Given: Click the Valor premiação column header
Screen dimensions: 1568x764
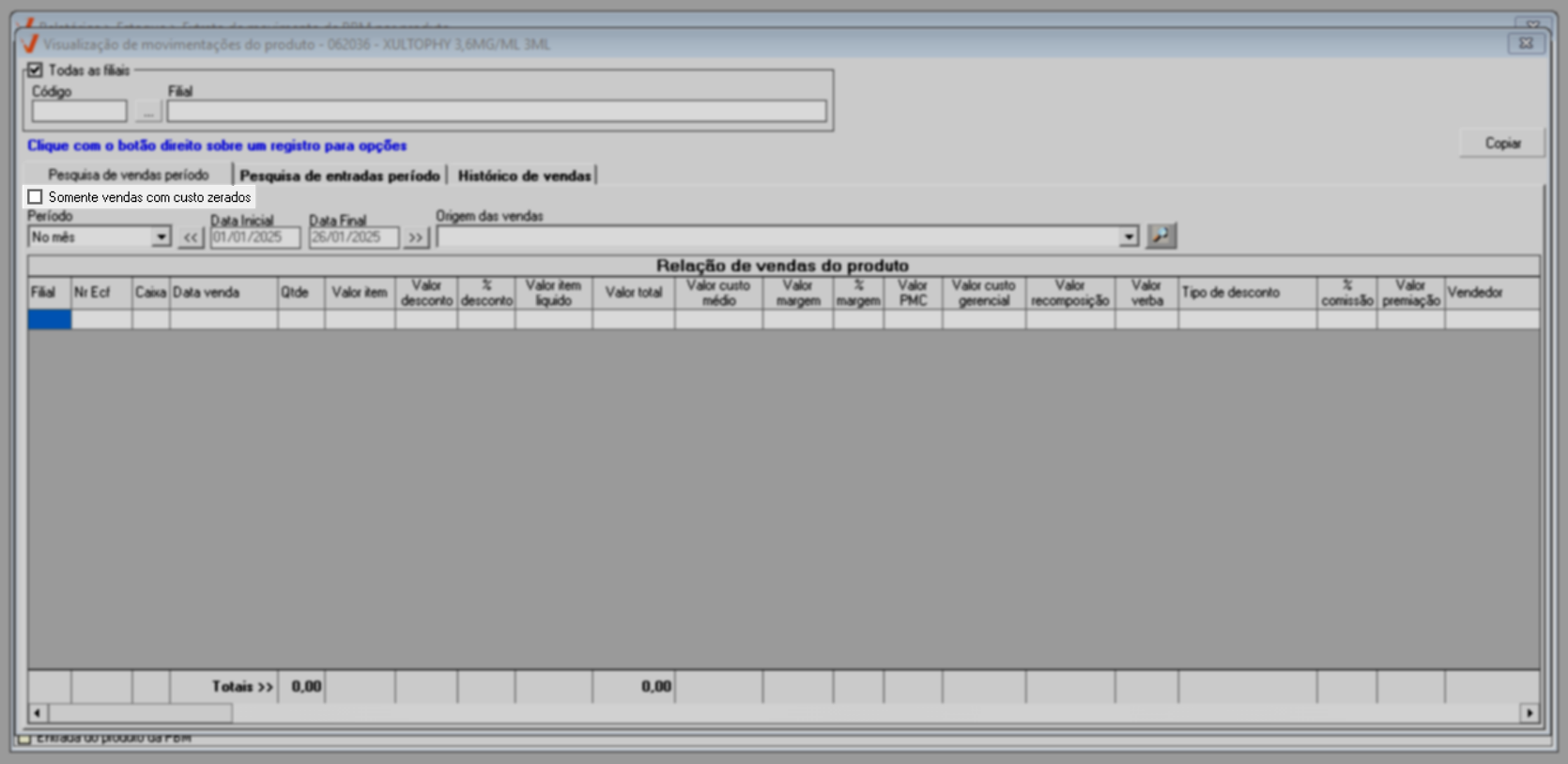Looking at the screenshot, I should coord(1411,293).
